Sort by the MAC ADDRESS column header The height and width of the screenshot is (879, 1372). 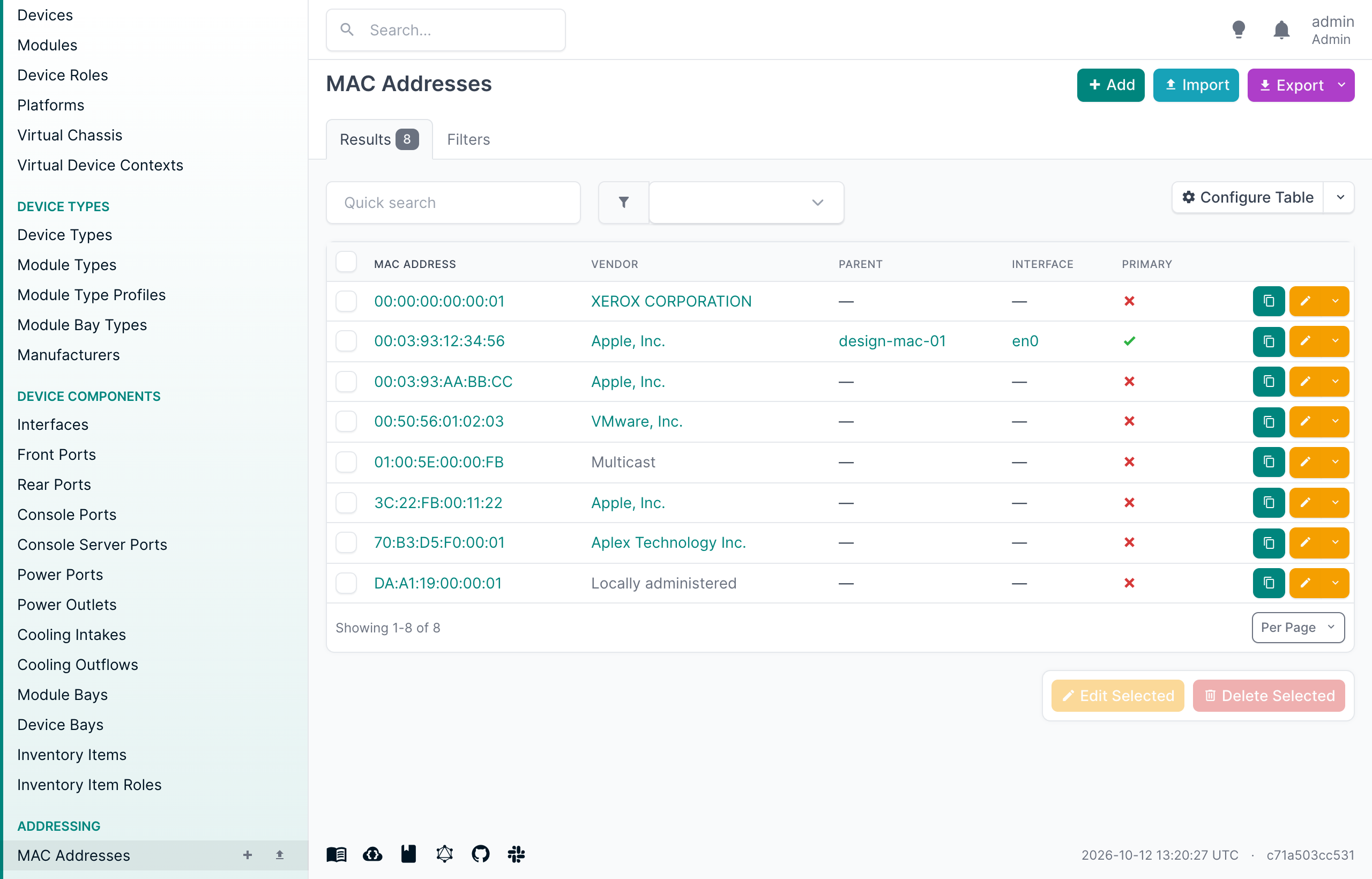tap(415, 264)
